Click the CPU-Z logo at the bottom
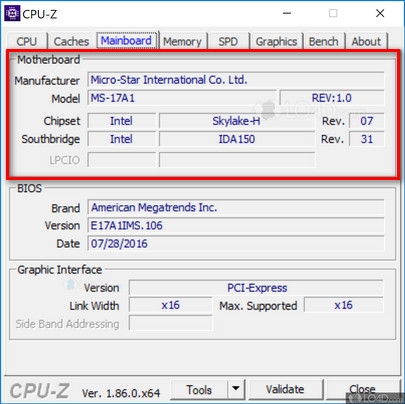Image resolution: width=405 pixels, height=404 pixels. (40, 391)
